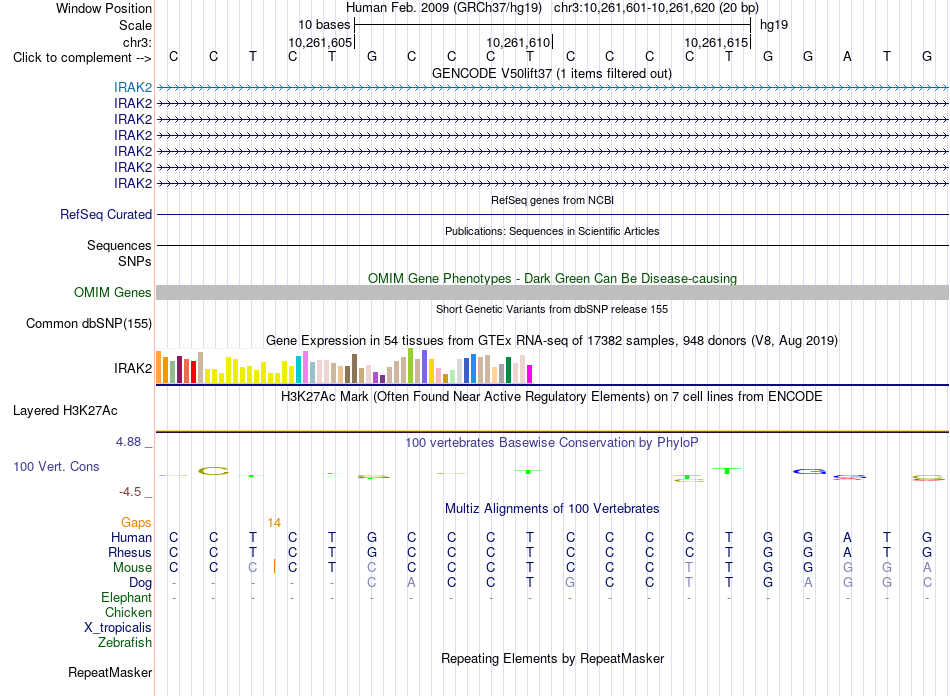
Task: Click the magenta last bar in GTEx chart
Action: tap(530, 374)
